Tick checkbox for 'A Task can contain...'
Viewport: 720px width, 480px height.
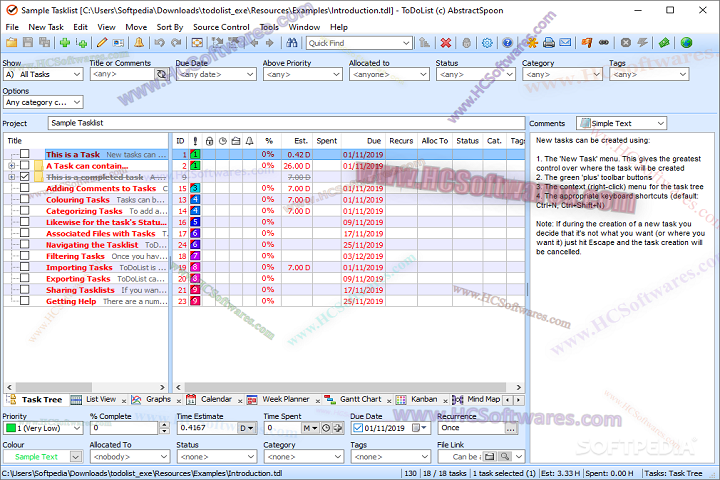click(x=25, y=165)
